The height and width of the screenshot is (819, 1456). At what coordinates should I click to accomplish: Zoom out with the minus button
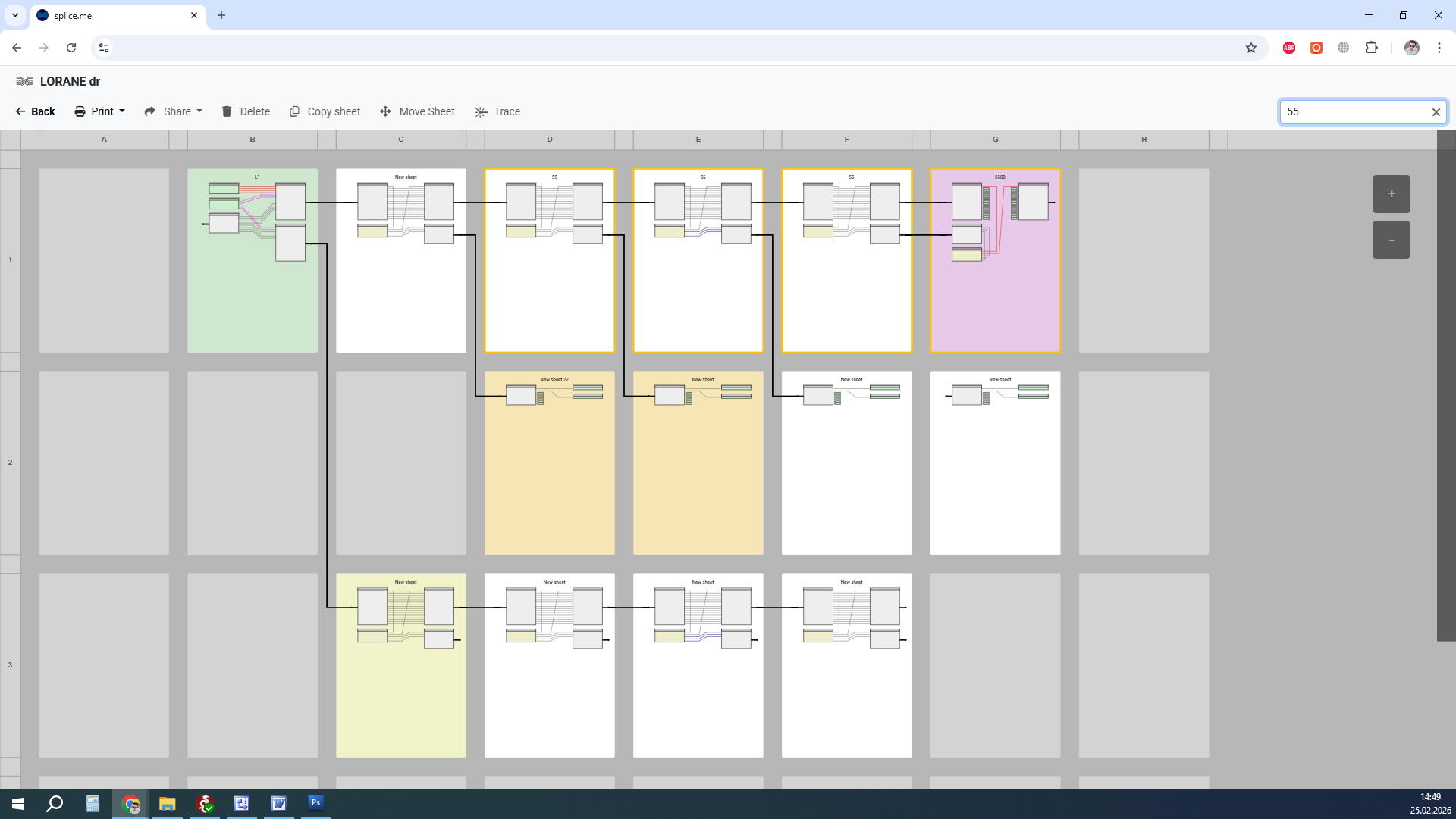[1391, 240]
